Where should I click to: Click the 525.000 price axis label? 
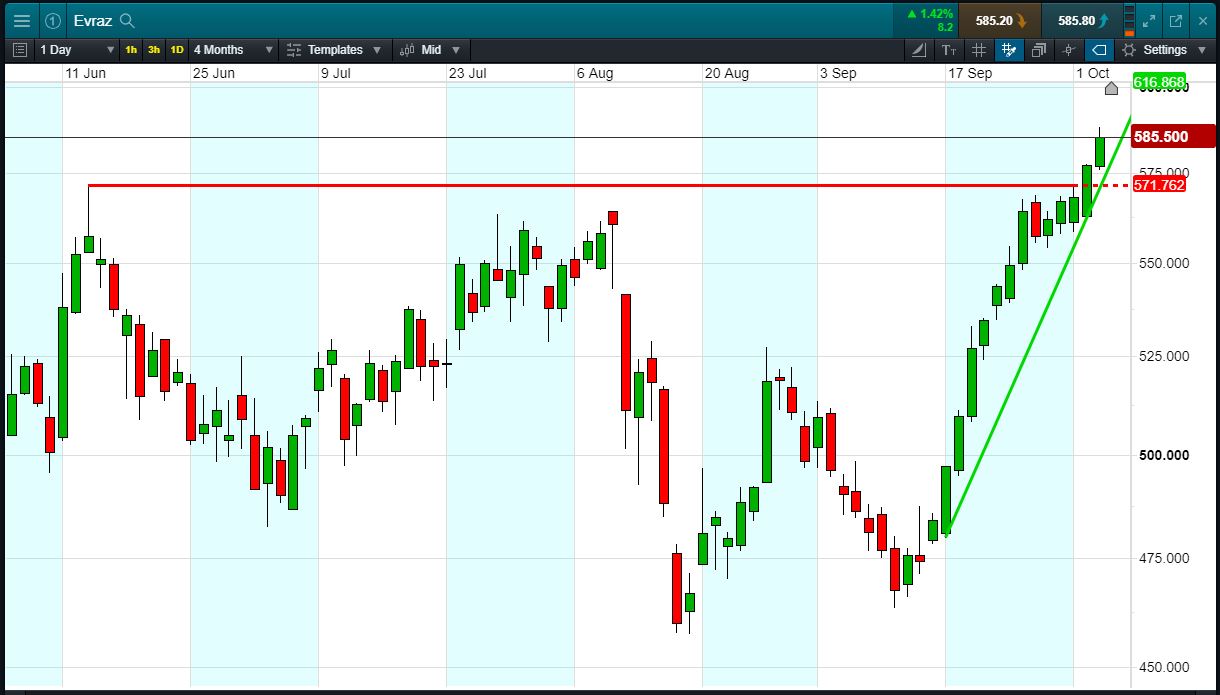click(1162, 356)
